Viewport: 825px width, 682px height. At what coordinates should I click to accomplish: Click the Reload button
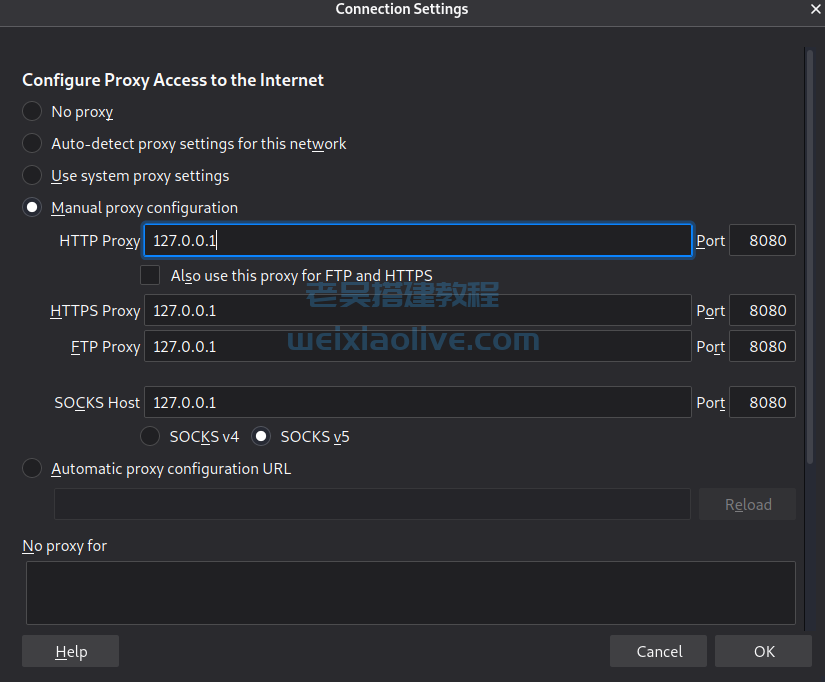747,504
